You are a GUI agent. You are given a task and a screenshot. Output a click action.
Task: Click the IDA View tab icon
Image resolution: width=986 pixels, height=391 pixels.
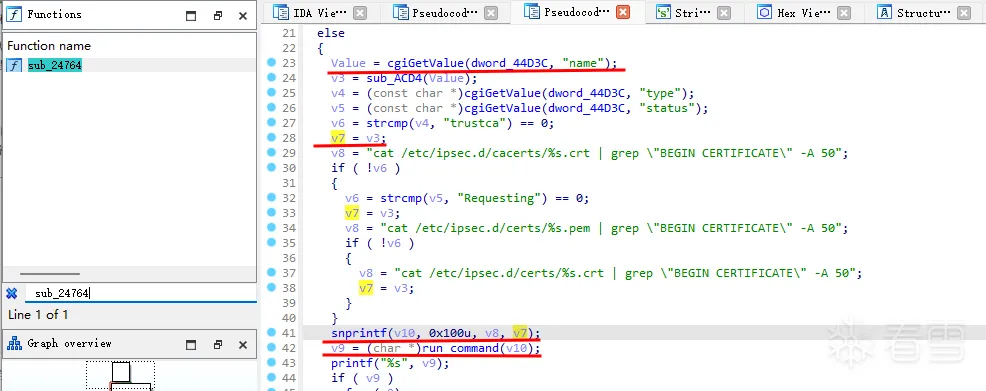pos(282,13)
